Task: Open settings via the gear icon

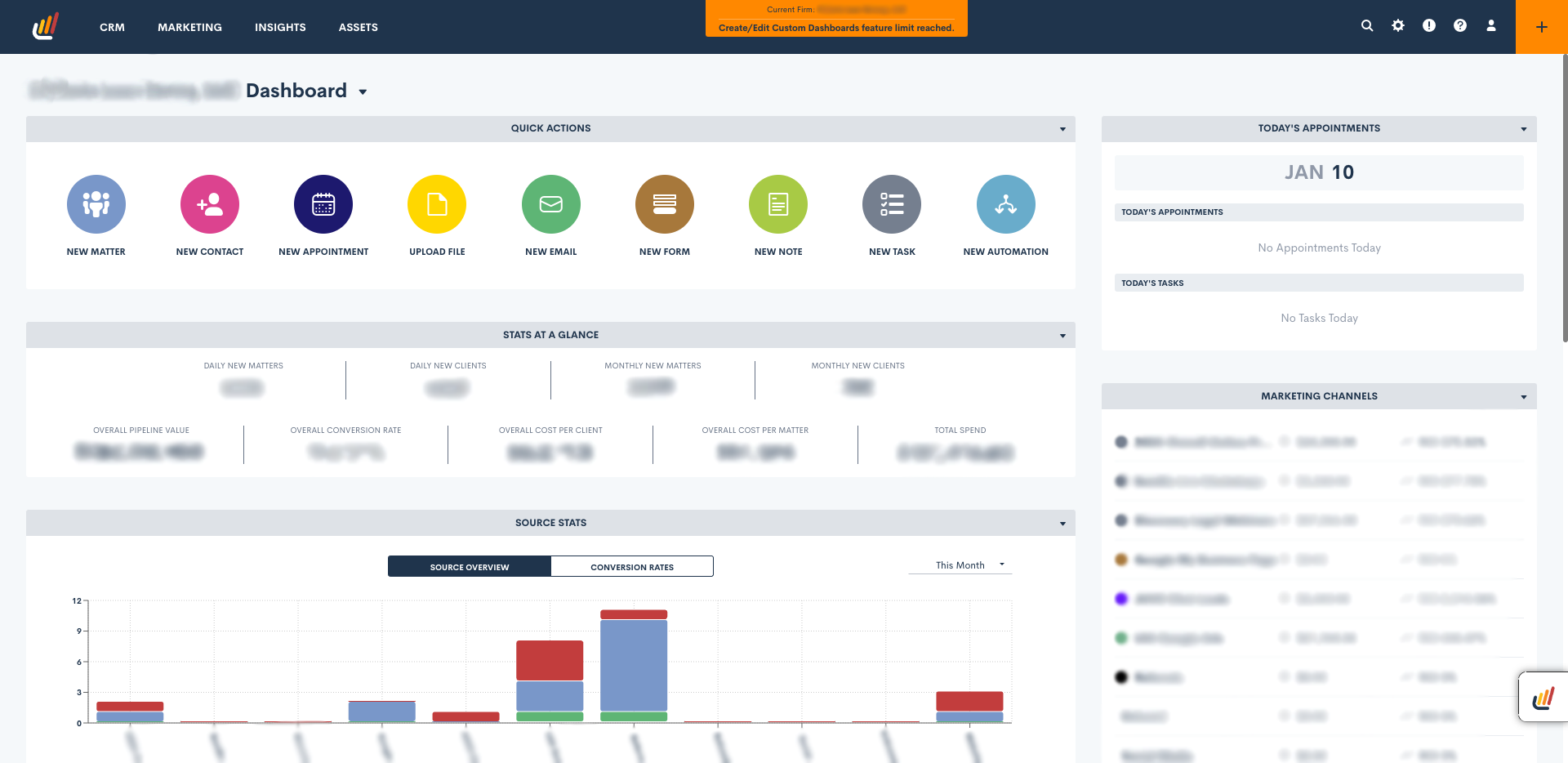Action: click(1398, 26)
